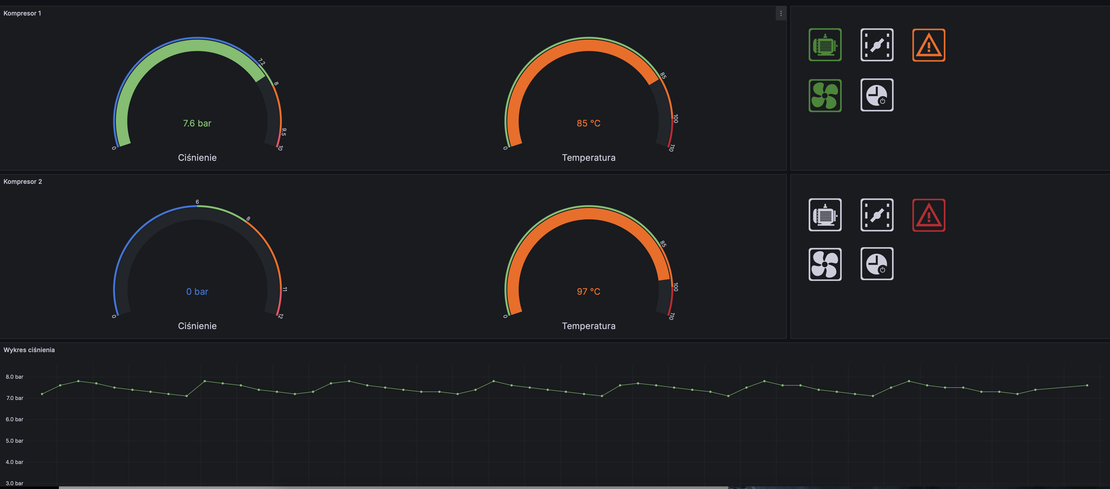Open the Wykres ciśnienia panel title menu

click(30, 350)
